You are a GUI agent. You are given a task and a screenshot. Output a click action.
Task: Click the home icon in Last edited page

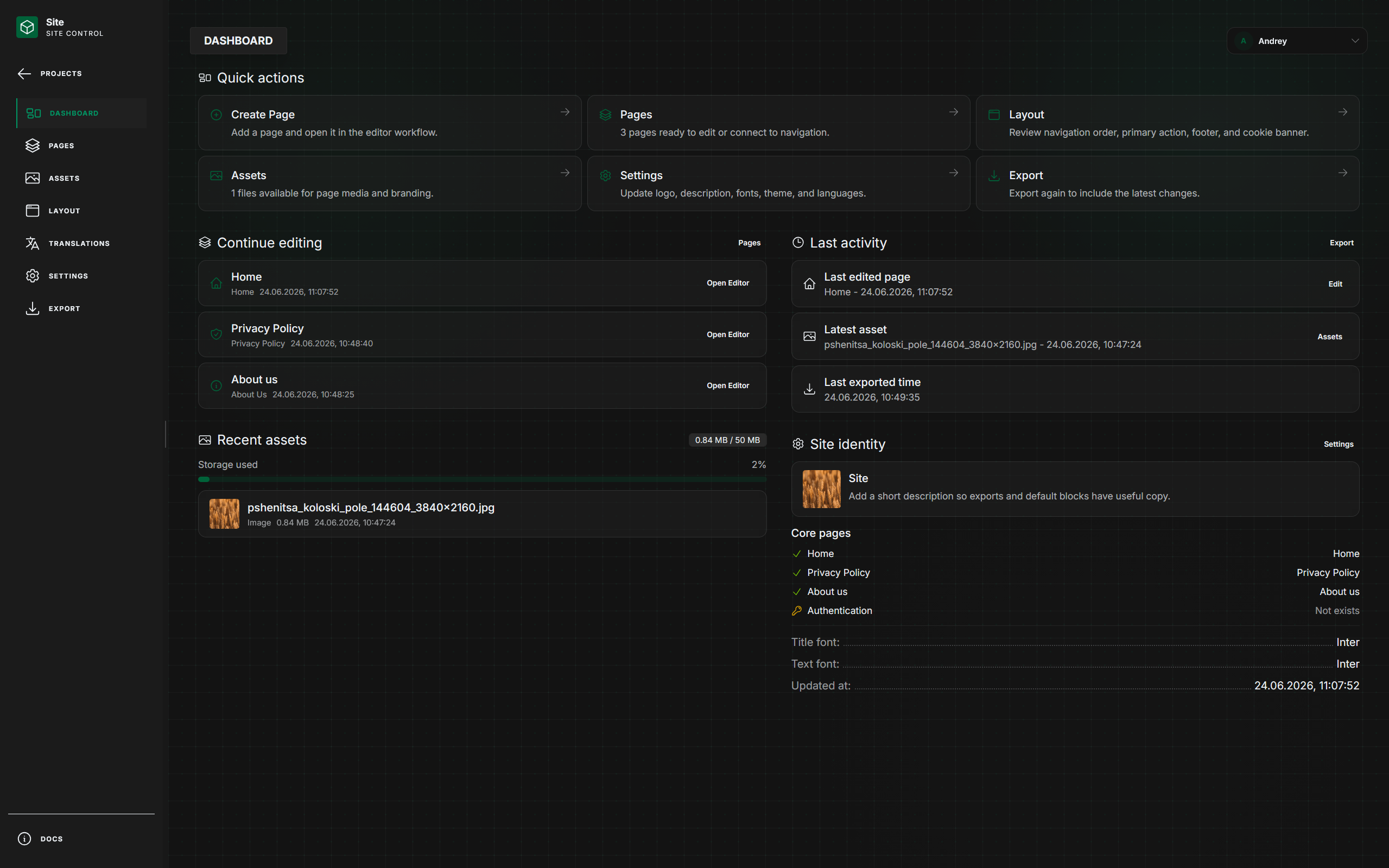coord(809,283)
